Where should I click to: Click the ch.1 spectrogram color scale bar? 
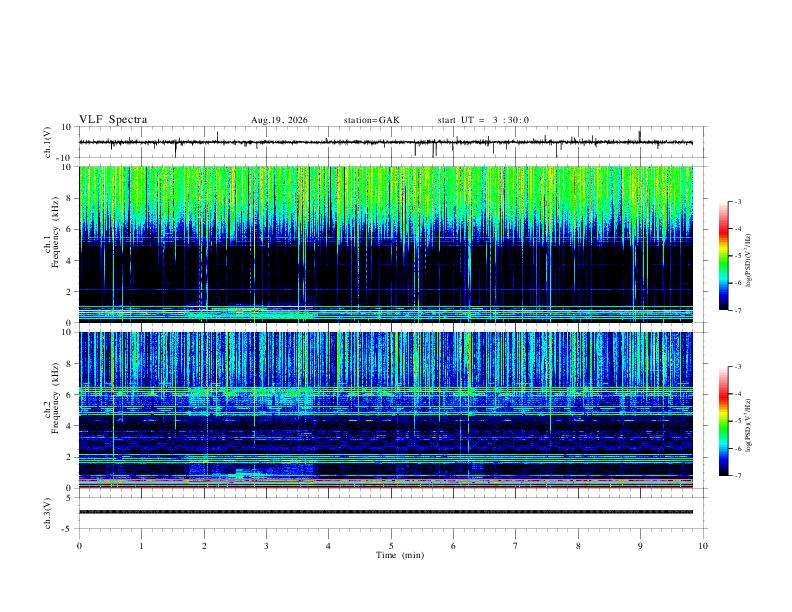coord(723,256)
